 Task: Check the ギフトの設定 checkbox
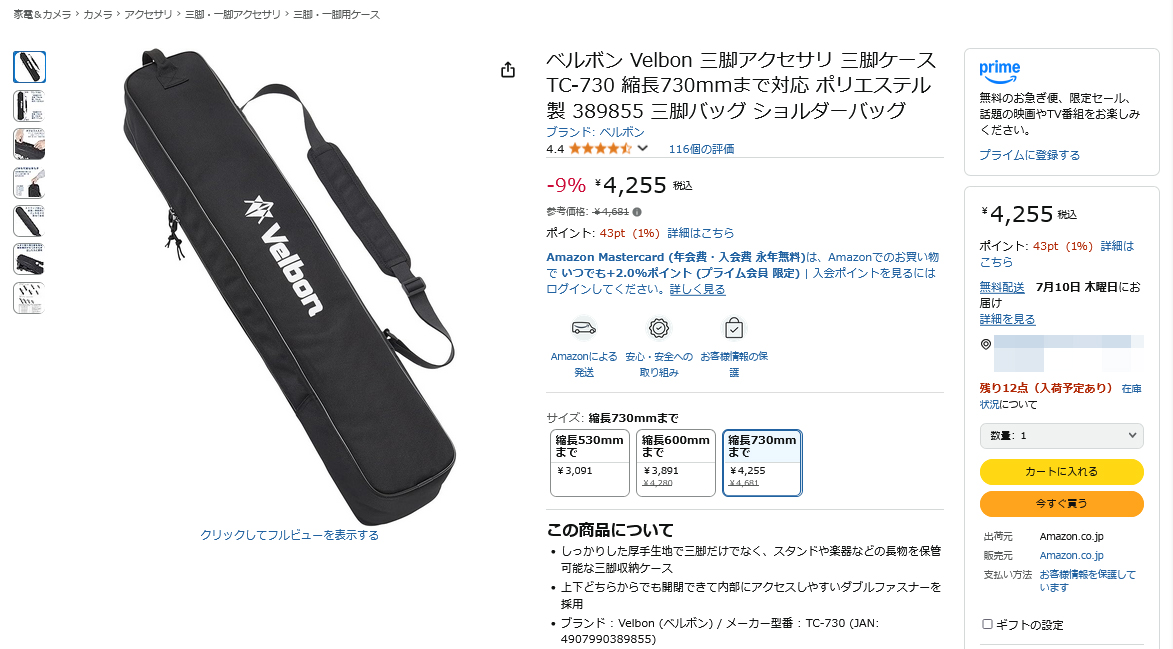pyautogui.click(x=987, y=624)
